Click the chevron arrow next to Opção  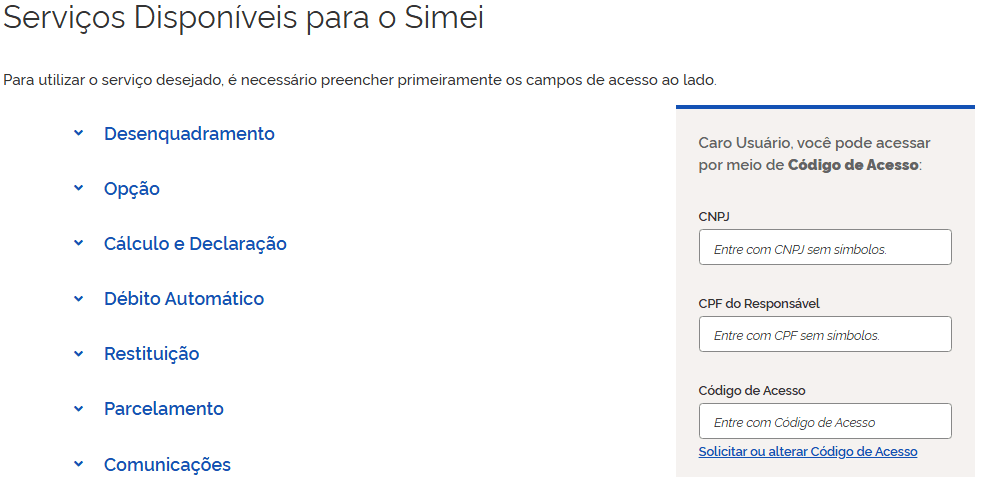click(78, 188)
